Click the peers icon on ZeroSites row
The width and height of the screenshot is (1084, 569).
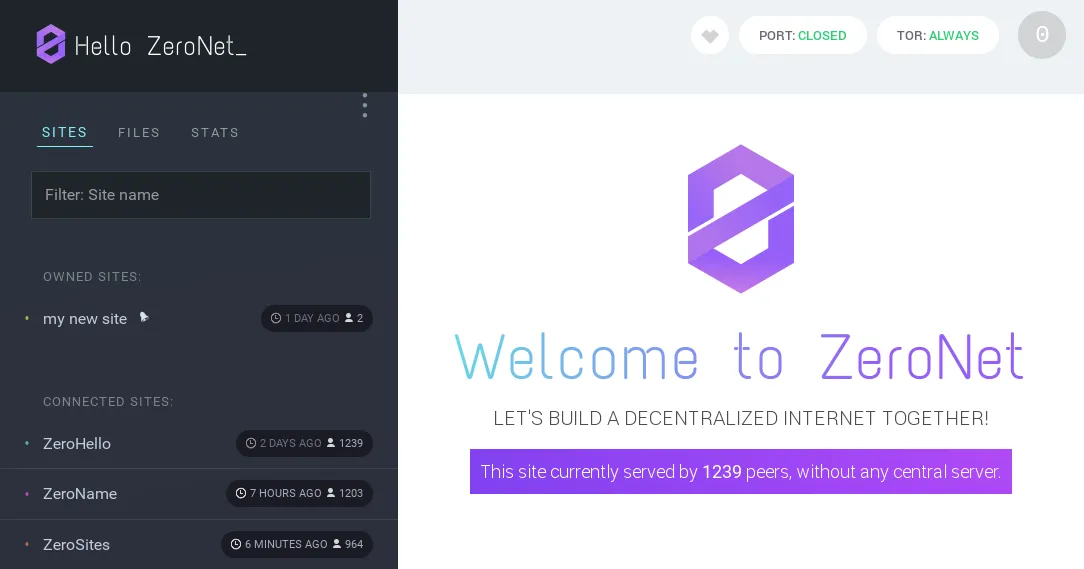pos(337,544)
